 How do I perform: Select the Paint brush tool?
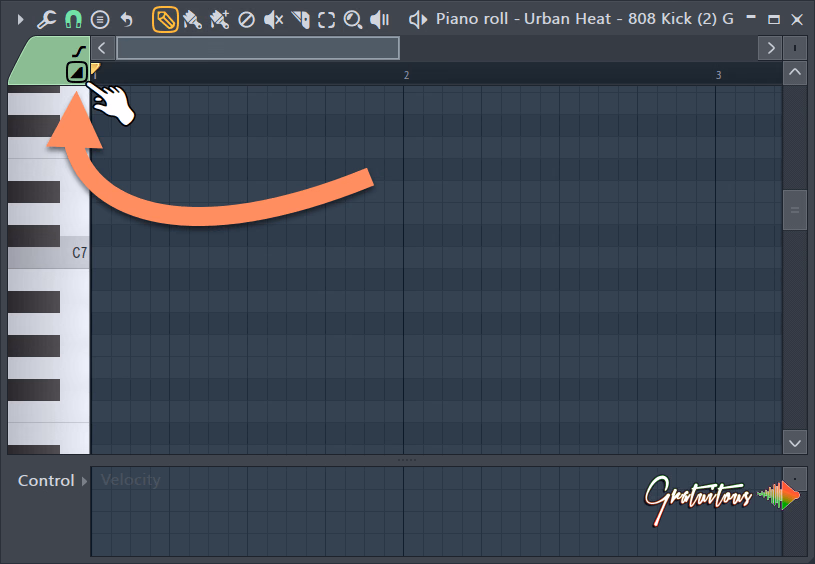point(192,20)
